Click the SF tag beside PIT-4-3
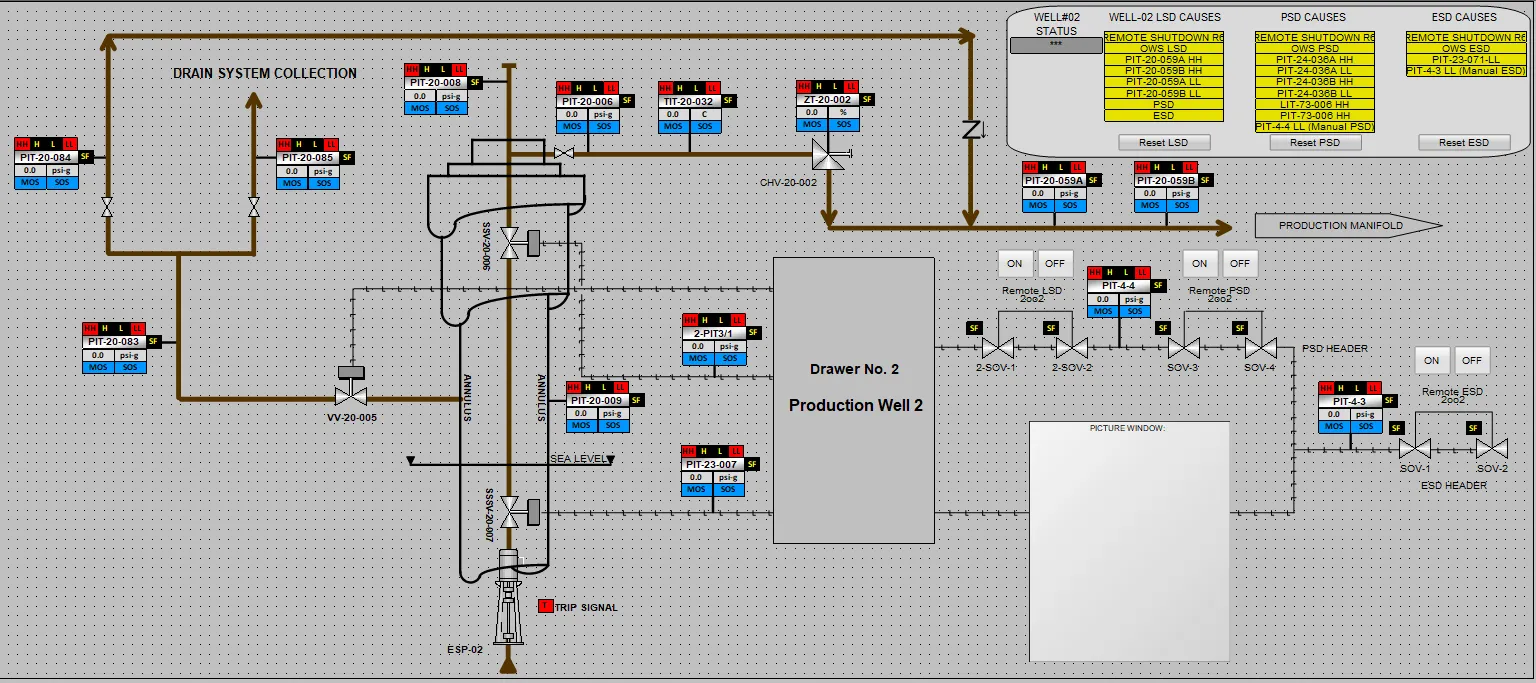Screen dimensions: 1536x683 click(1389, 403)
